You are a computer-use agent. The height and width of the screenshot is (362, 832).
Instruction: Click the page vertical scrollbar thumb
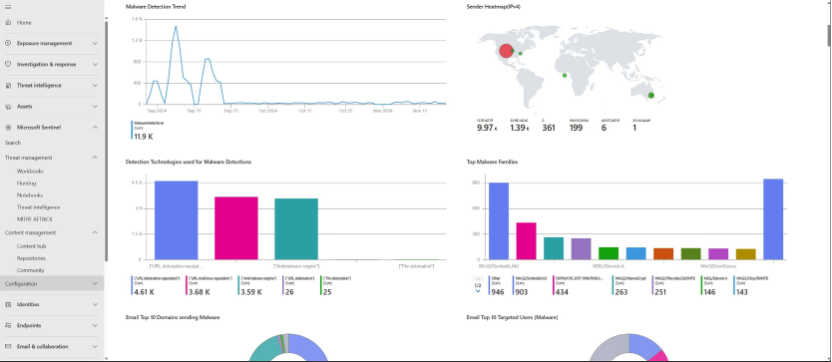point(829,35)
